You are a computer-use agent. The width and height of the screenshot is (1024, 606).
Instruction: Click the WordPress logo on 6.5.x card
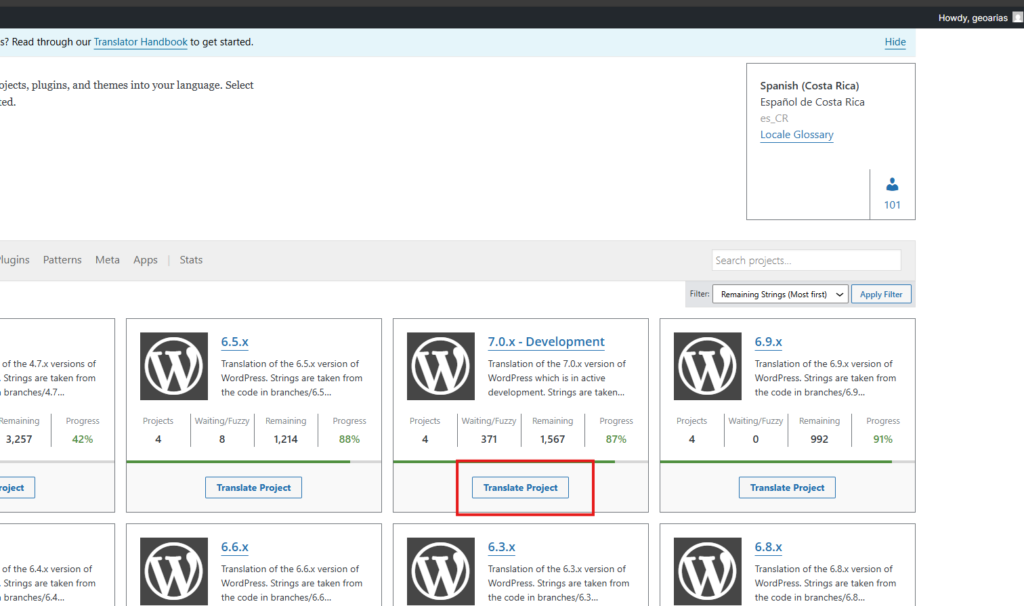pos(175,365)
